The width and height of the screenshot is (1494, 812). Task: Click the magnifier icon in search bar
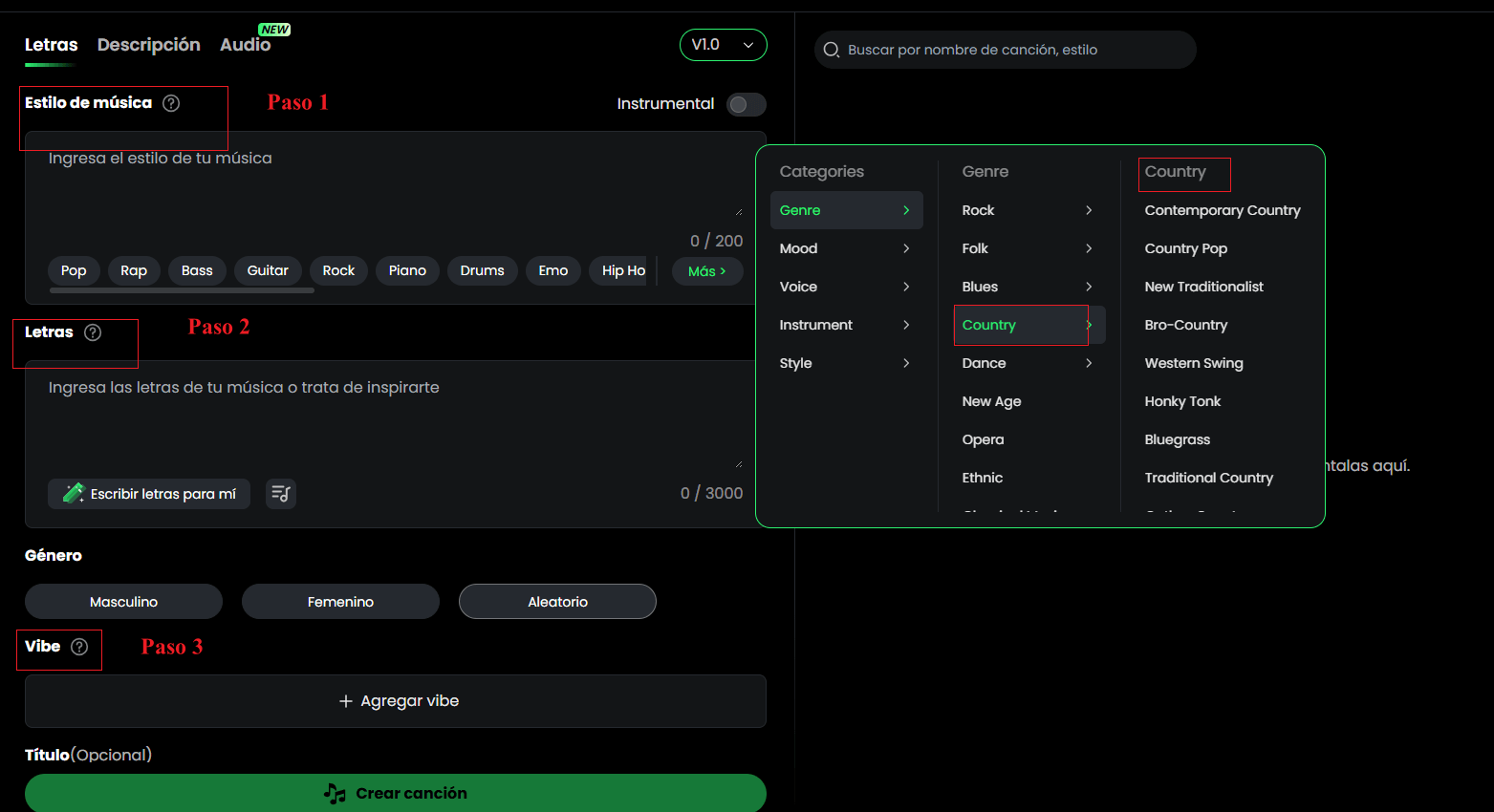click(x=832, y=50)
